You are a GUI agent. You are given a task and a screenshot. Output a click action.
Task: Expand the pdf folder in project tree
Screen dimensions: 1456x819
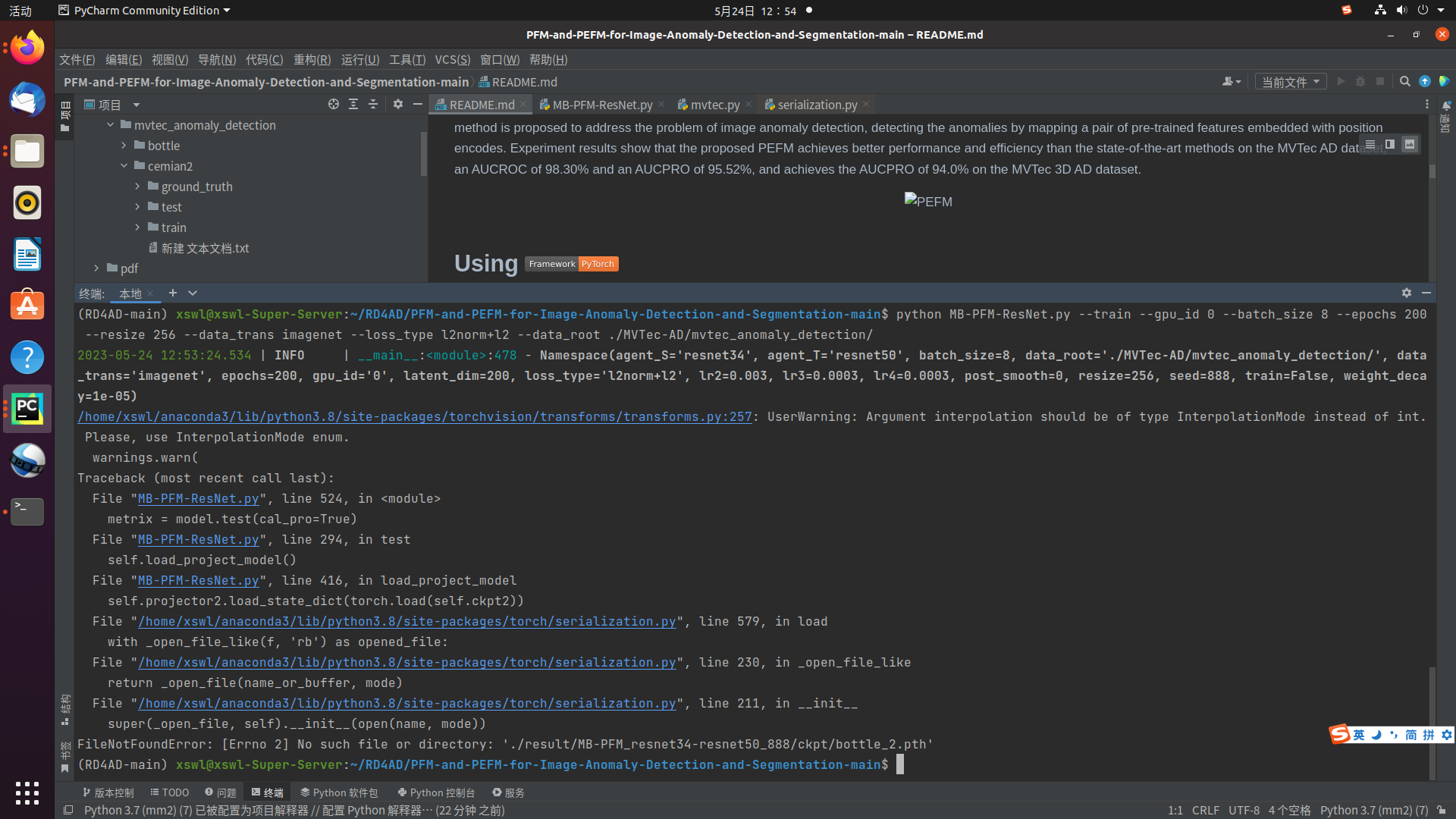coord(96,268)
